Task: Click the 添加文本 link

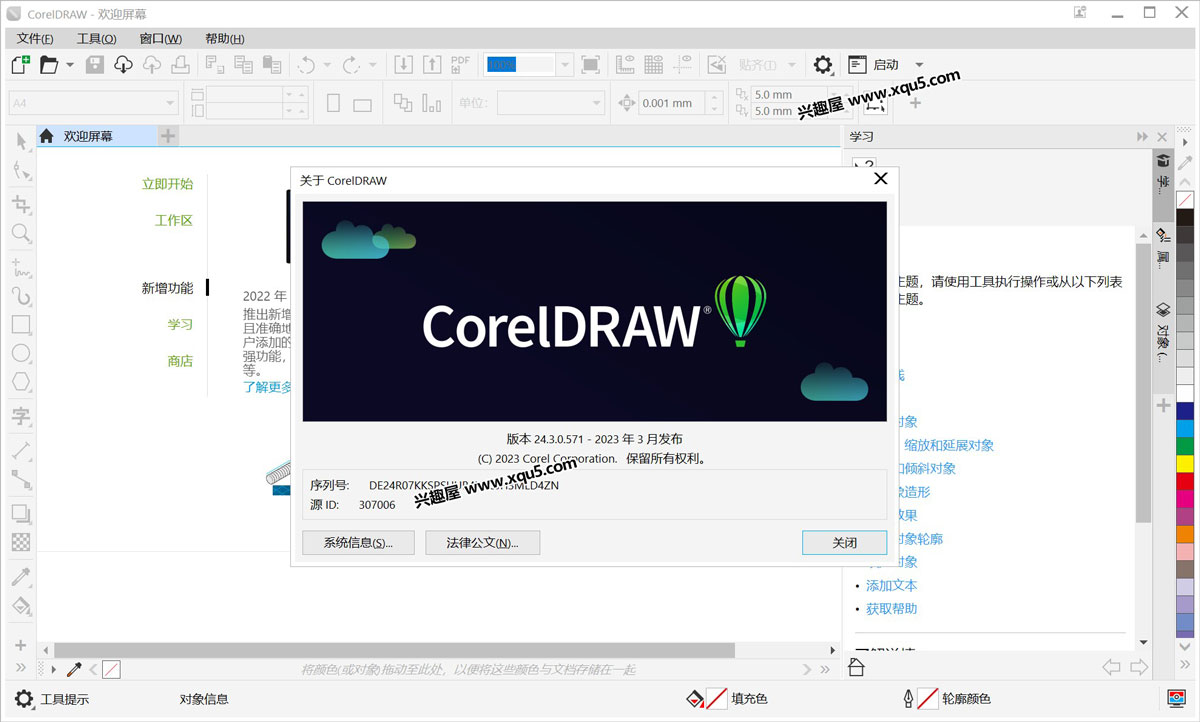Action: click(x=891, y=585)
